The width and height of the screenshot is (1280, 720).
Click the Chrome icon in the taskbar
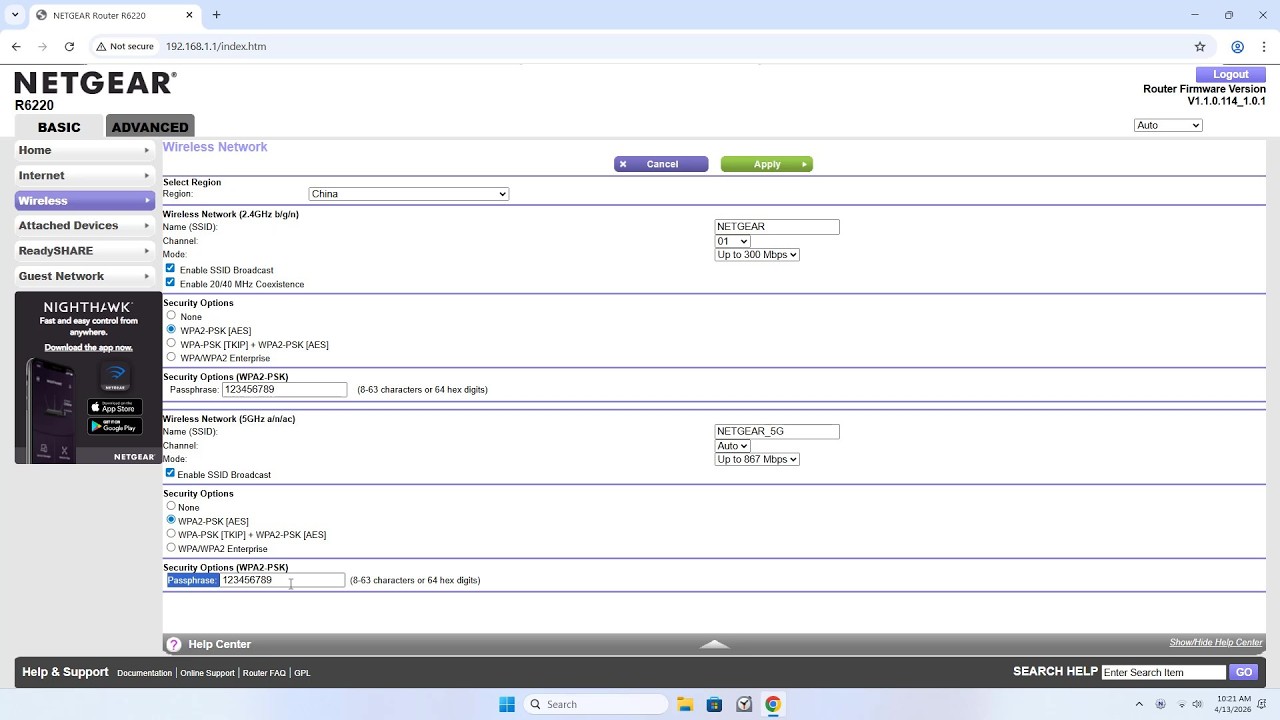773,704
